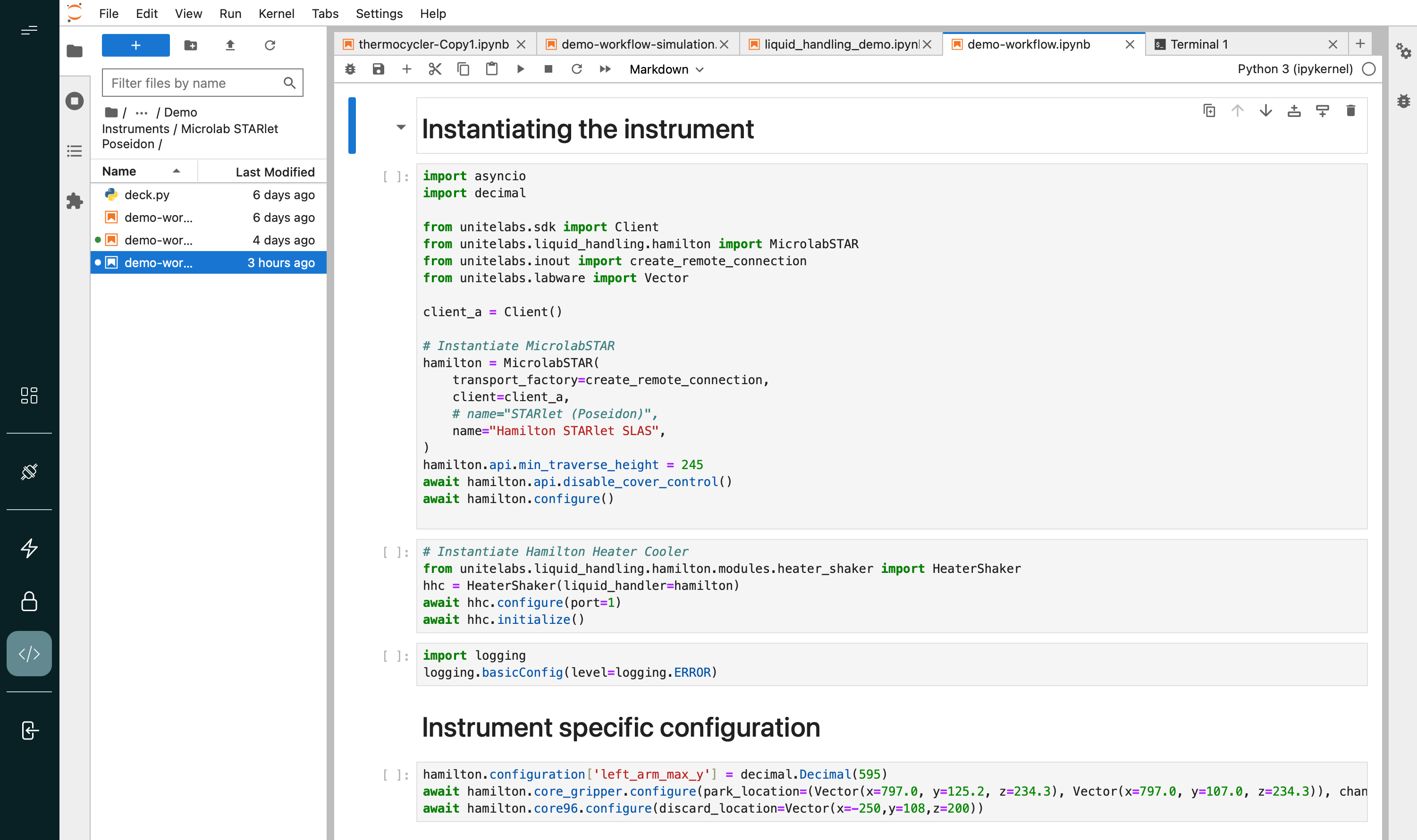Open the File menu

click(108, 14)
